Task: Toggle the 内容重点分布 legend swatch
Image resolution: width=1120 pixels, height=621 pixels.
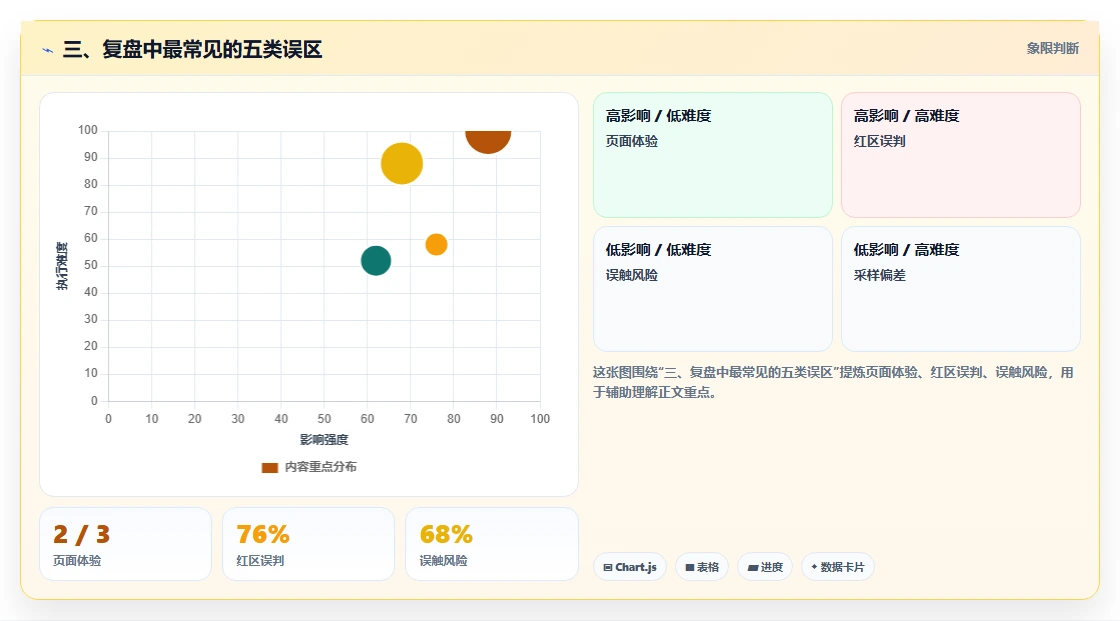Action: (269, 467)
